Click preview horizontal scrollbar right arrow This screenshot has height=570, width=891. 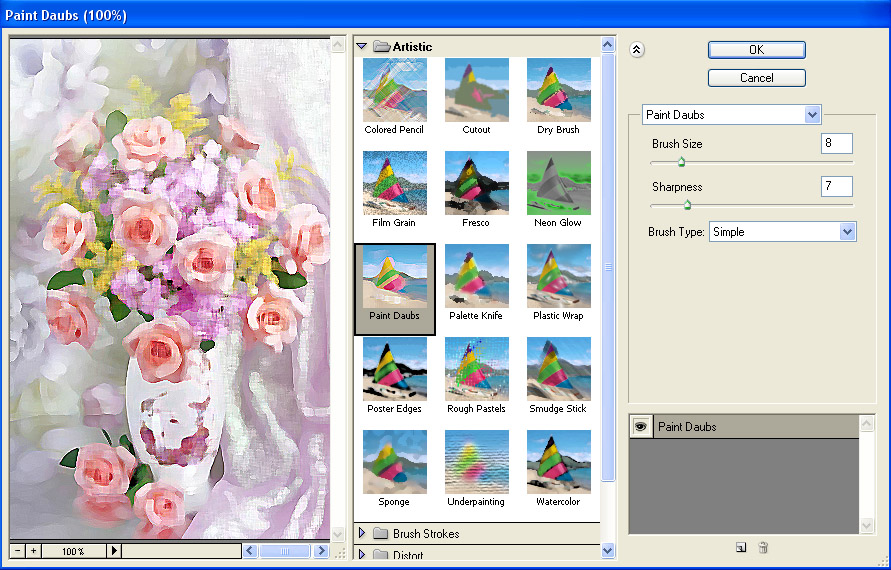(x=321, y=551)
